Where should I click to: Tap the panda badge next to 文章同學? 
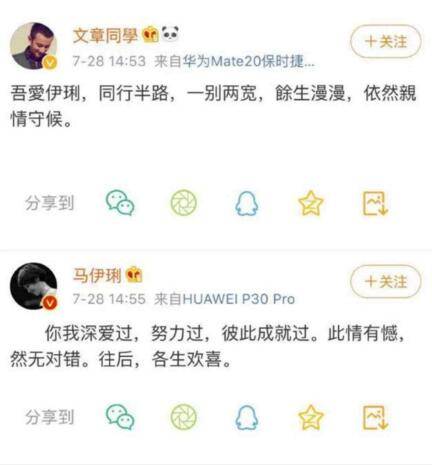pos(170,34)
